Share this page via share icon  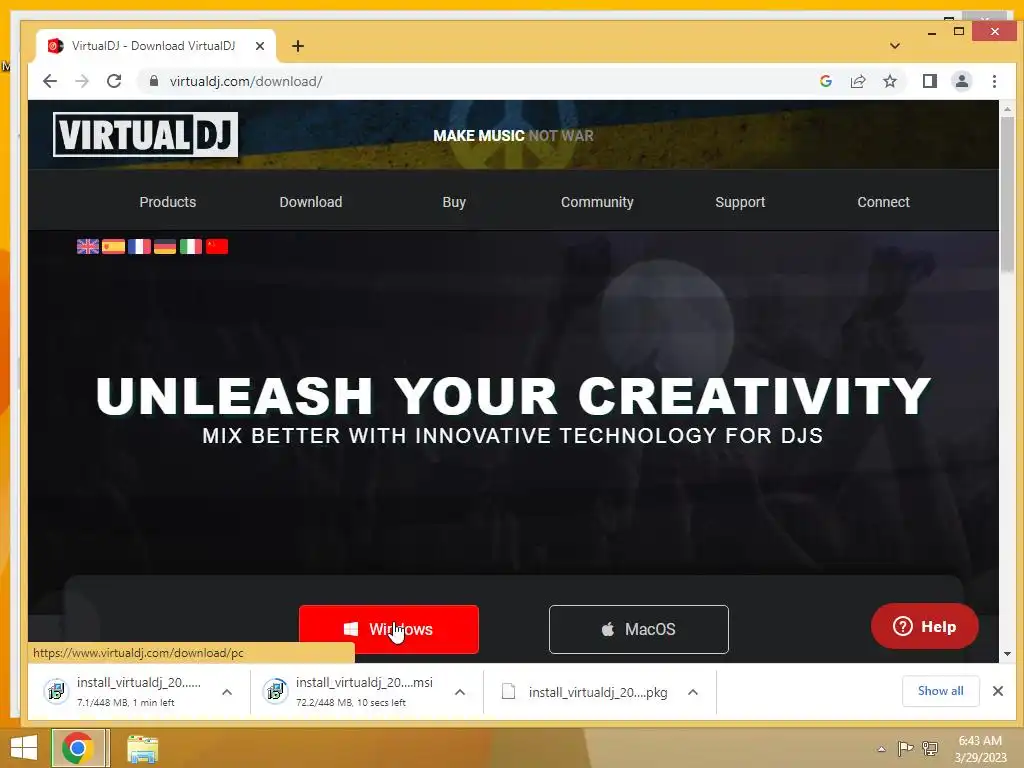pos(857,81)
